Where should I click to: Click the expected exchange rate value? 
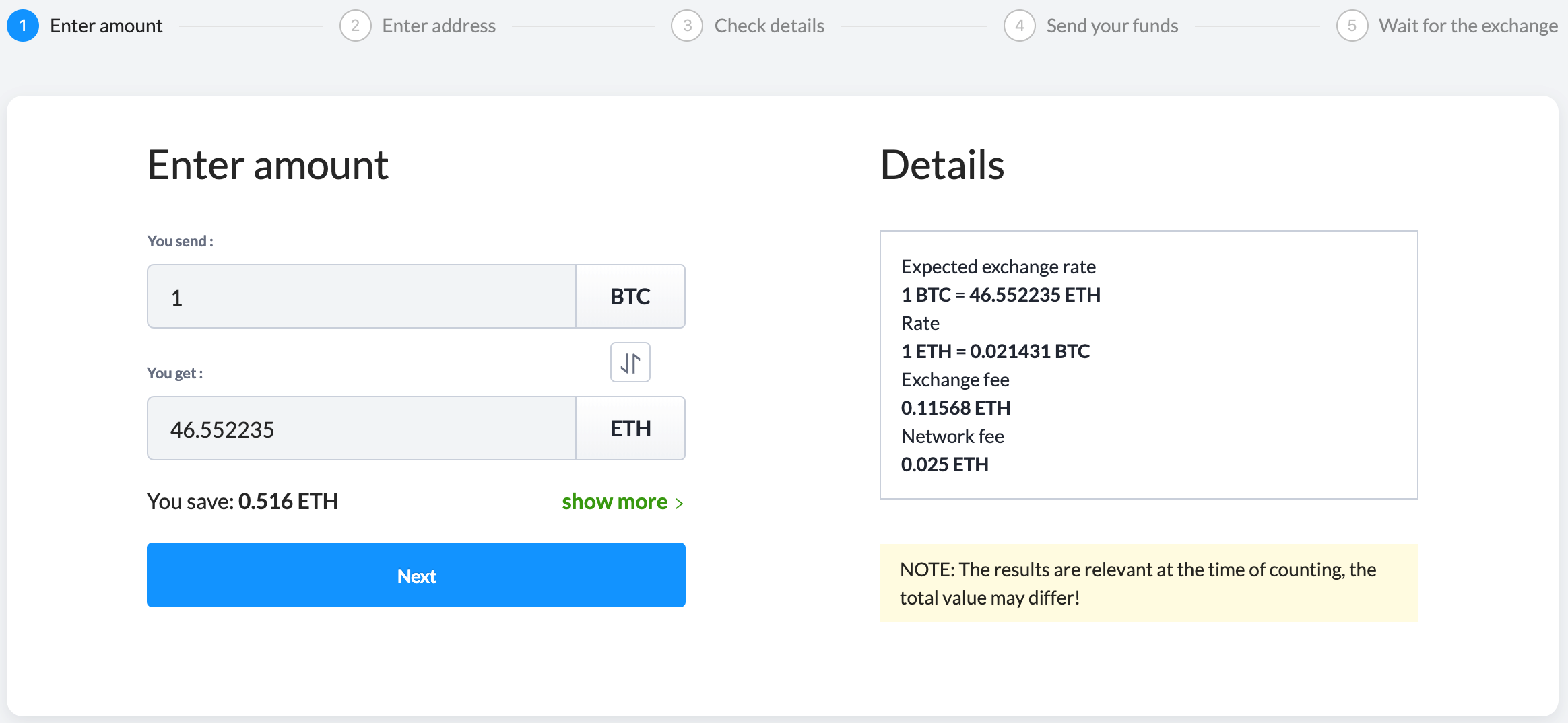[x=1001, y=295]
